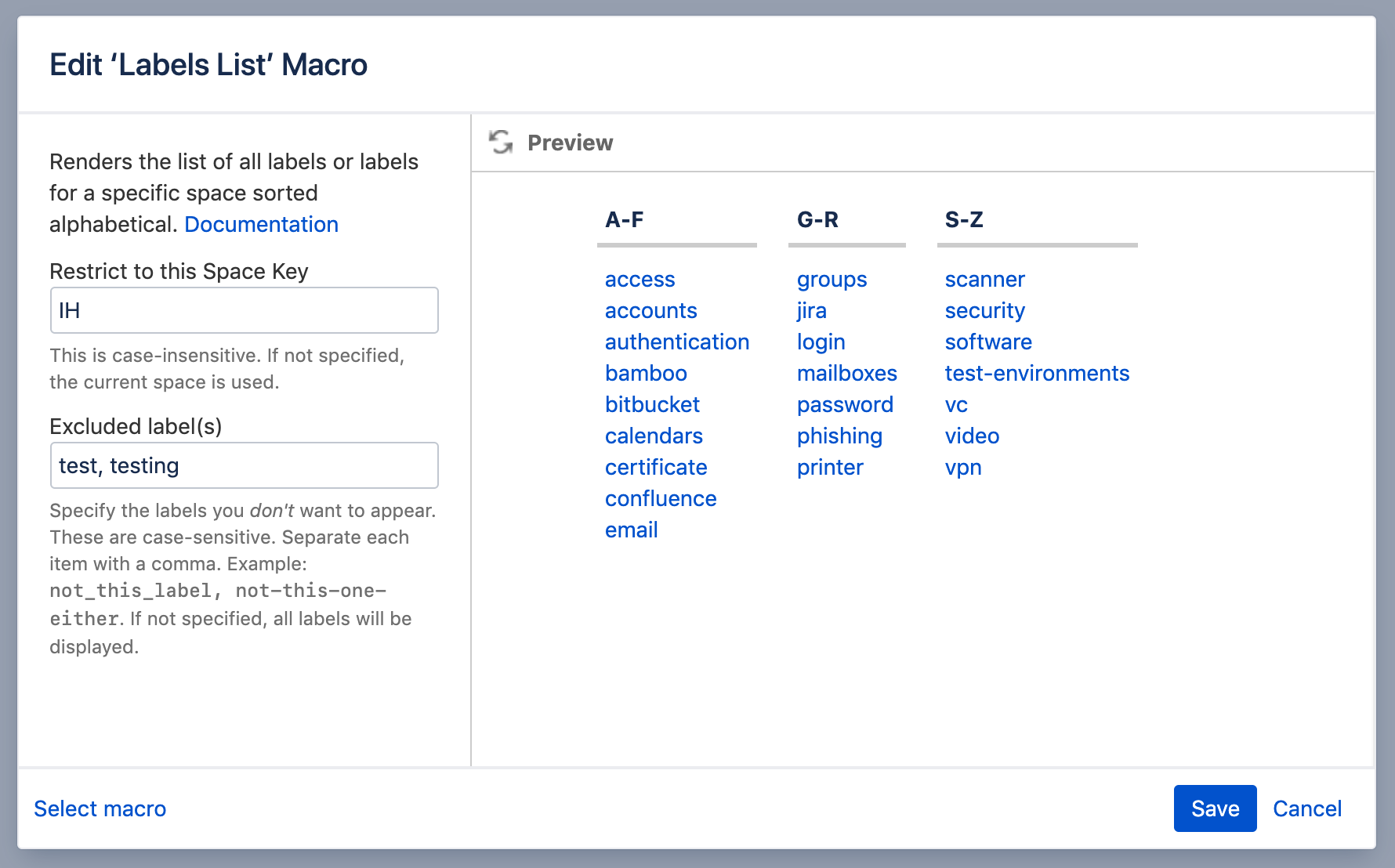Focus the Restrict to this Space Key field
The image size is (1395, 868).
coord(244,311)
